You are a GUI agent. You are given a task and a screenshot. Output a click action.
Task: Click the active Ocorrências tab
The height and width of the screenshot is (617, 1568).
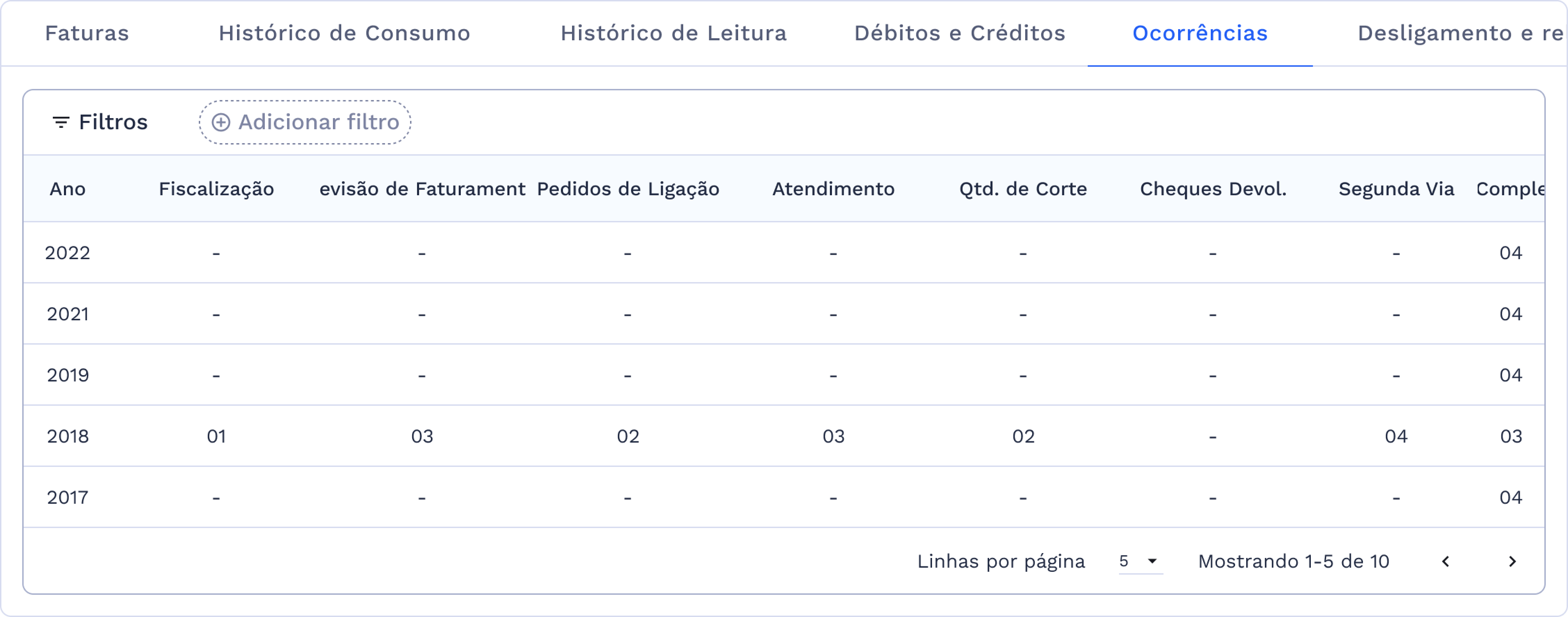tap(1200, 33)
